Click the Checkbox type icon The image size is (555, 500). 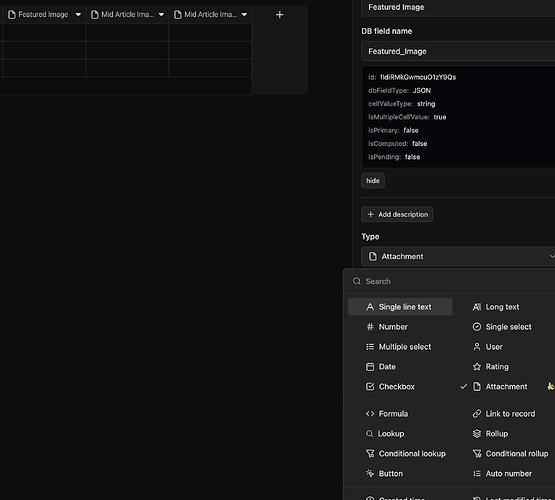pyautogui.click(x=370, y=386)
